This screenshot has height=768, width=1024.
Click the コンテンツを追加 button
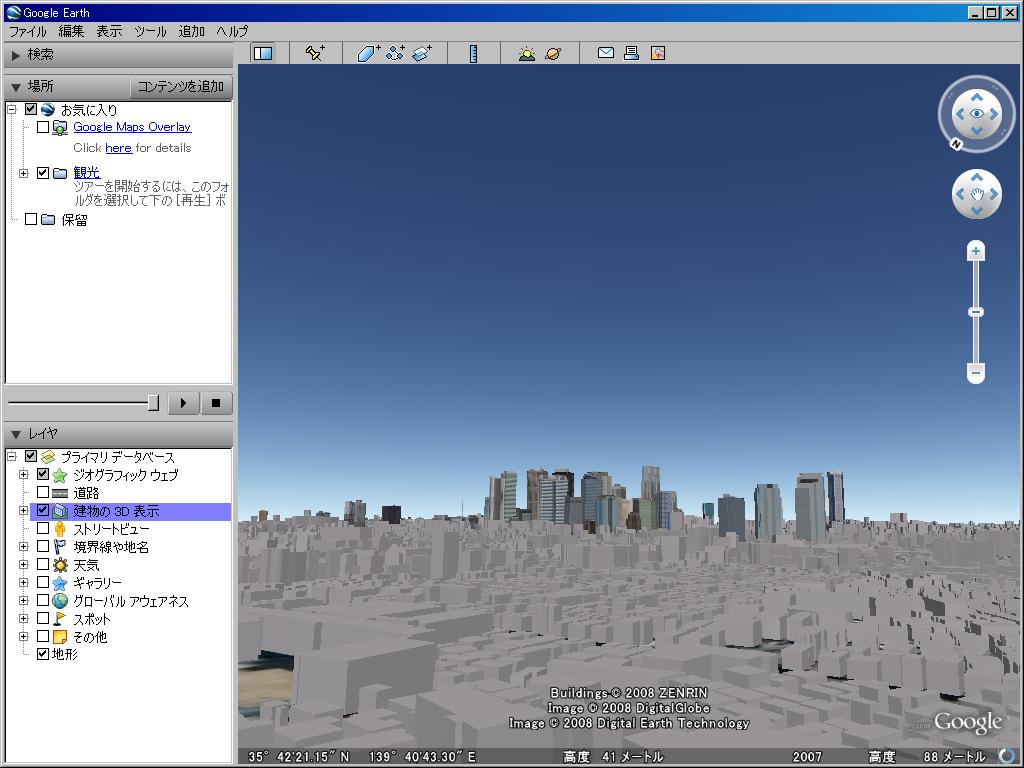click(181, 86)
